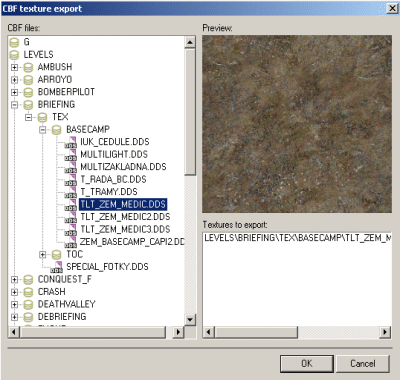Expand the BOMBERPILOT tree node
Viewport: 400px width, 380px height.
[x=14, y=92]
